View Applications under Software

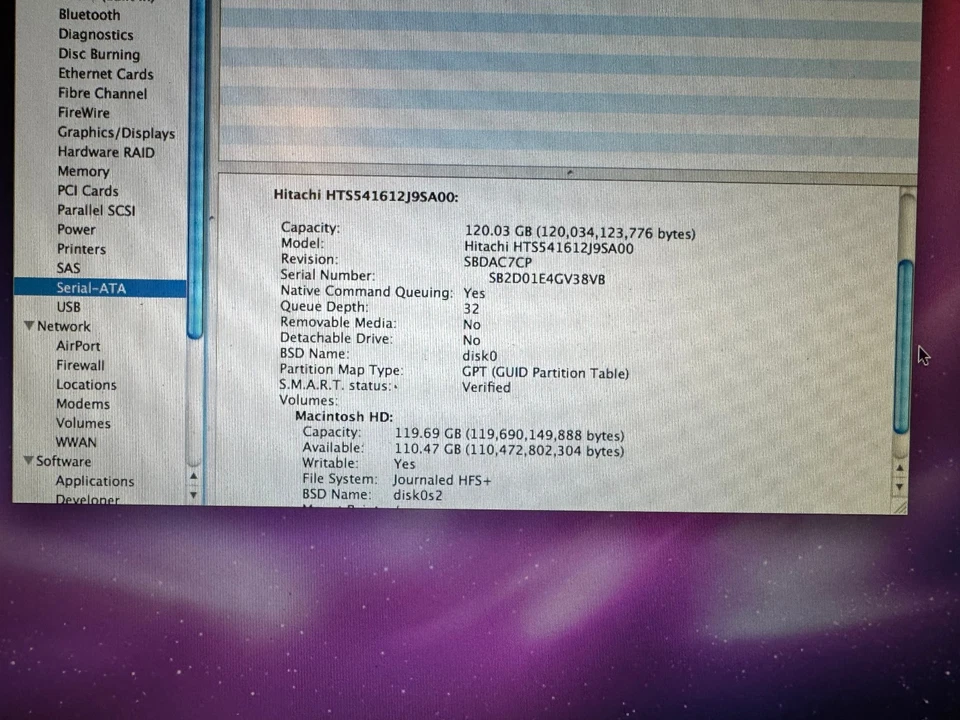click(x=95, y=481)
